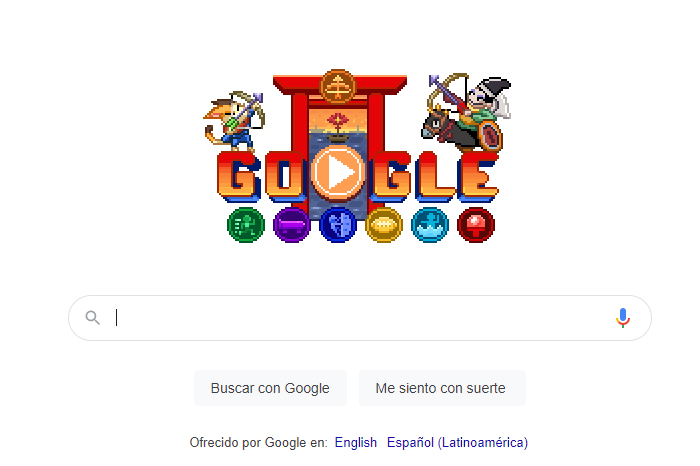700x466 pixels.
Task: Click the Me siento con suerte button
Action: [x=442, y=388]
